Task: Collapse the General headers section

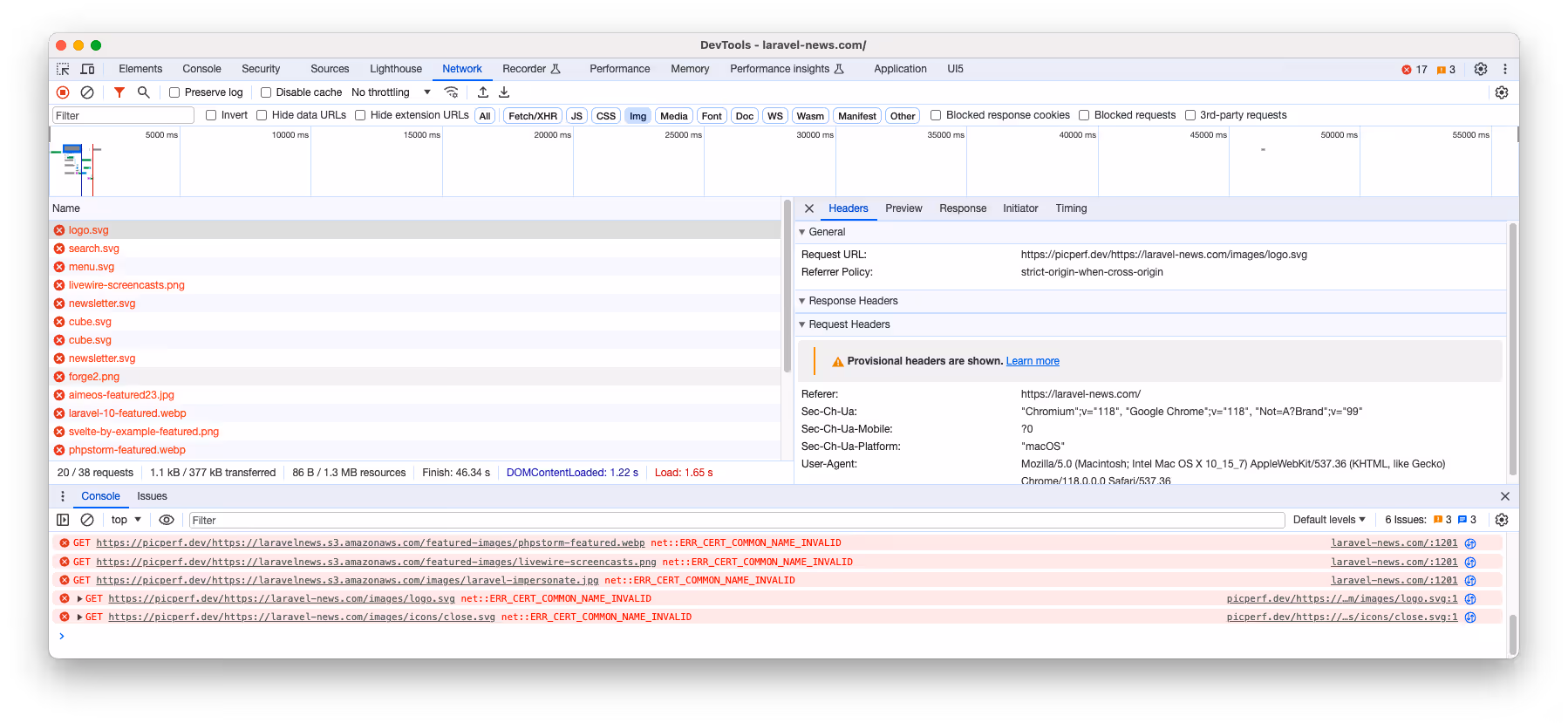Action: 802,232
